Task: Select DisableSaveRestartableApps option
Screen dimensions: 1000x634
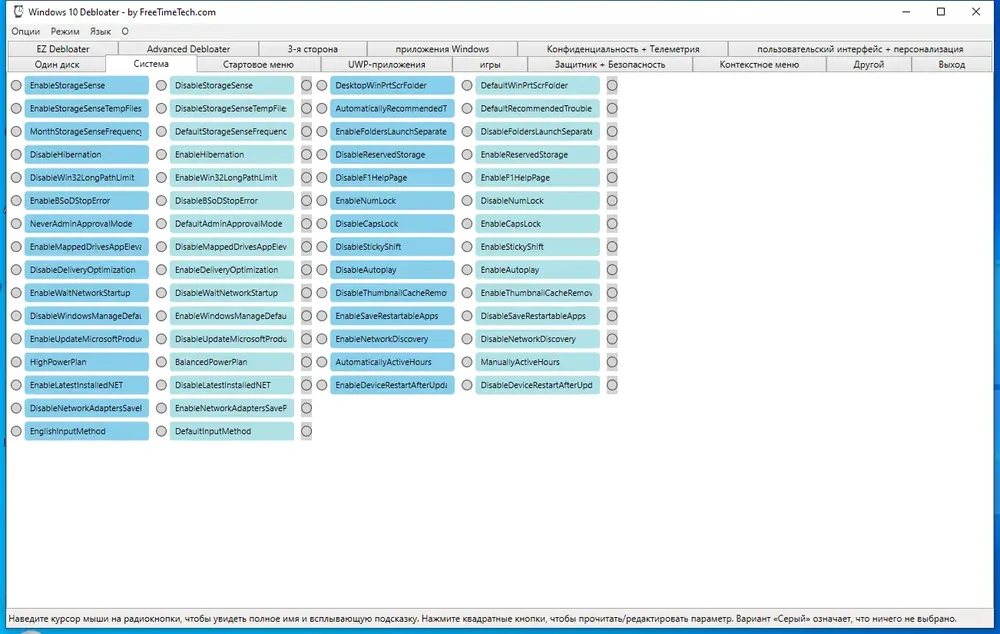Action: pos(467,316)
